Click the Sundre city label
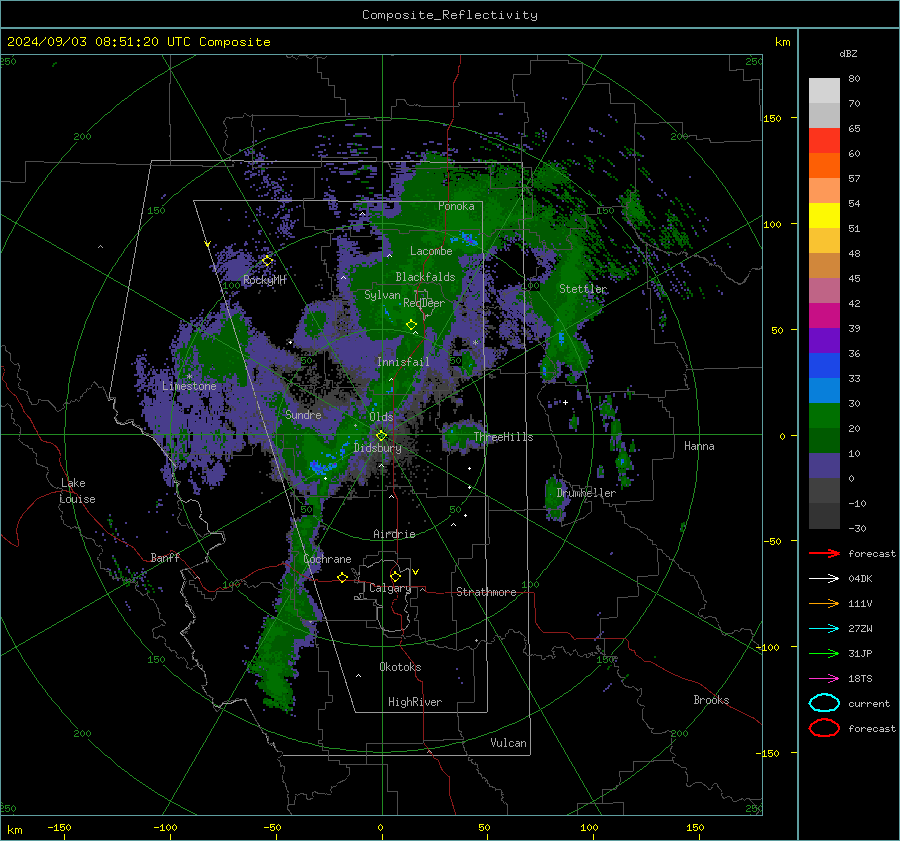 303,414
